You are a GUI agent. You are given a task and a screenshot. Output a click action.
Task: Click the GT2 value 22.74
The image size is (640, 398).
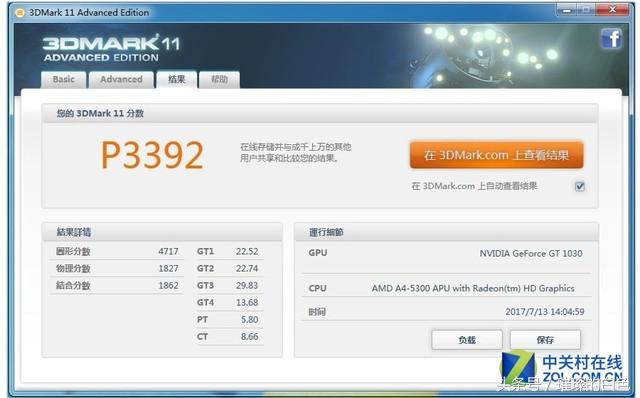tap(247, 269)
